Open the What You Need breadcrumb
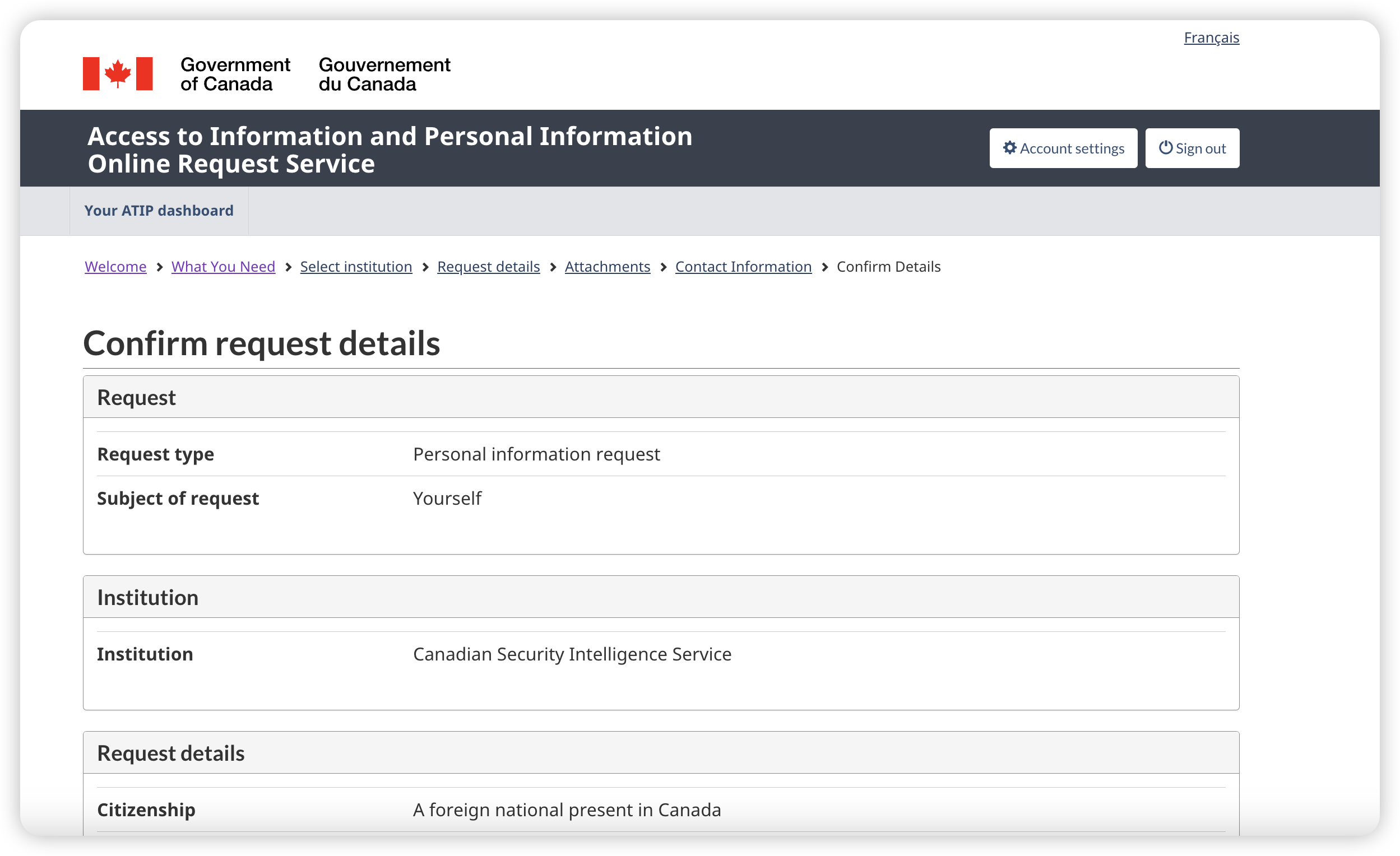1400x856 pixels. (223, 267)
